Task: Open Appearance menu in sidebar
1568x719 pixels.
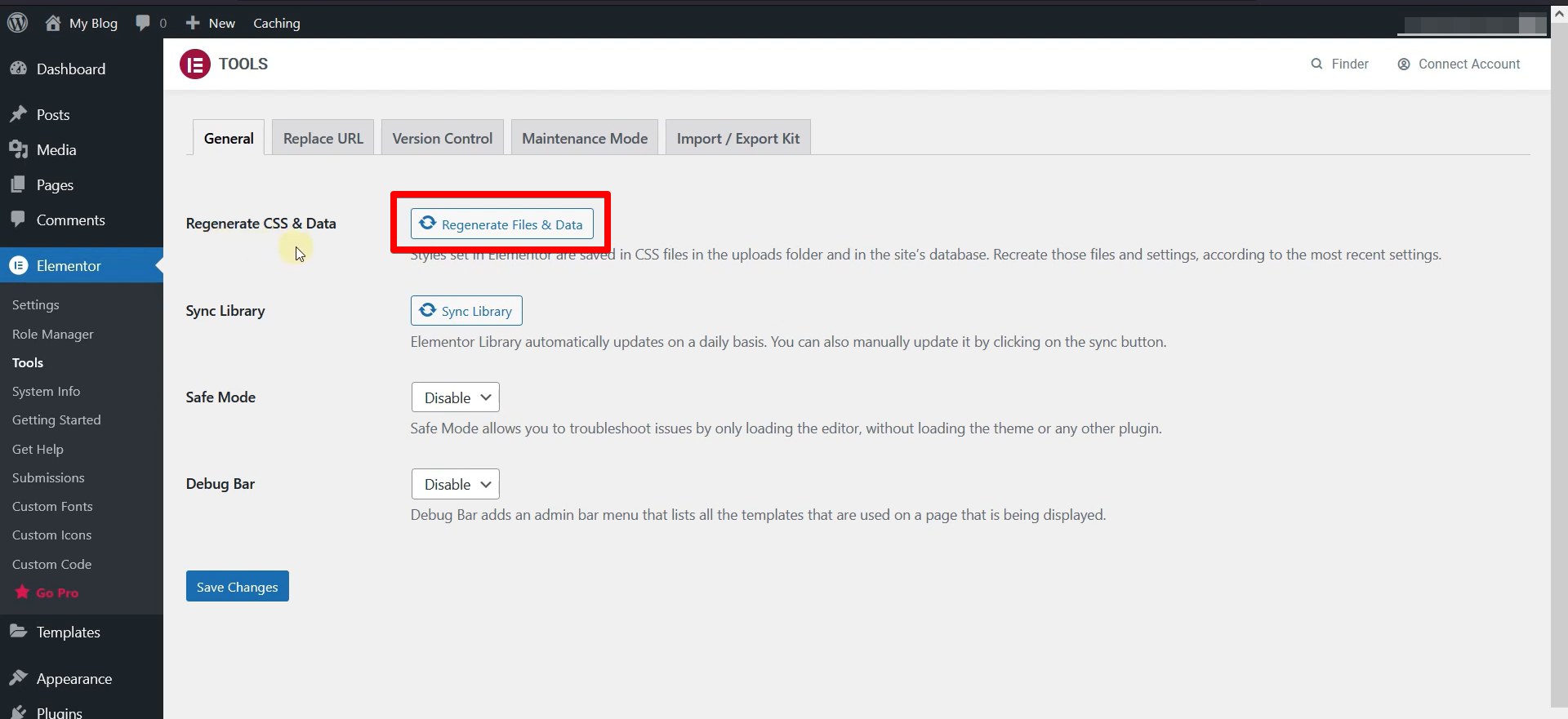Action: click(73, 679)
